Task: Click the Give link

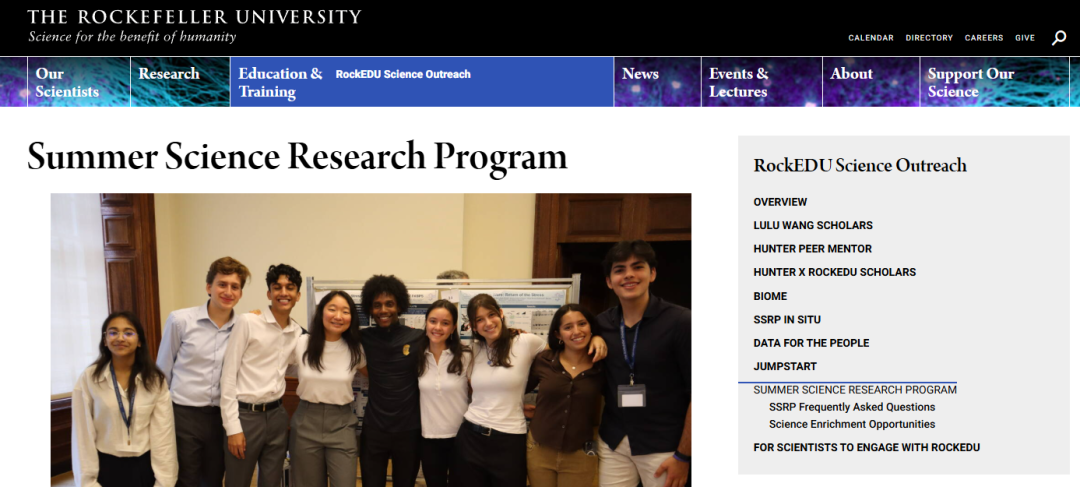Action: (1025, 38)
